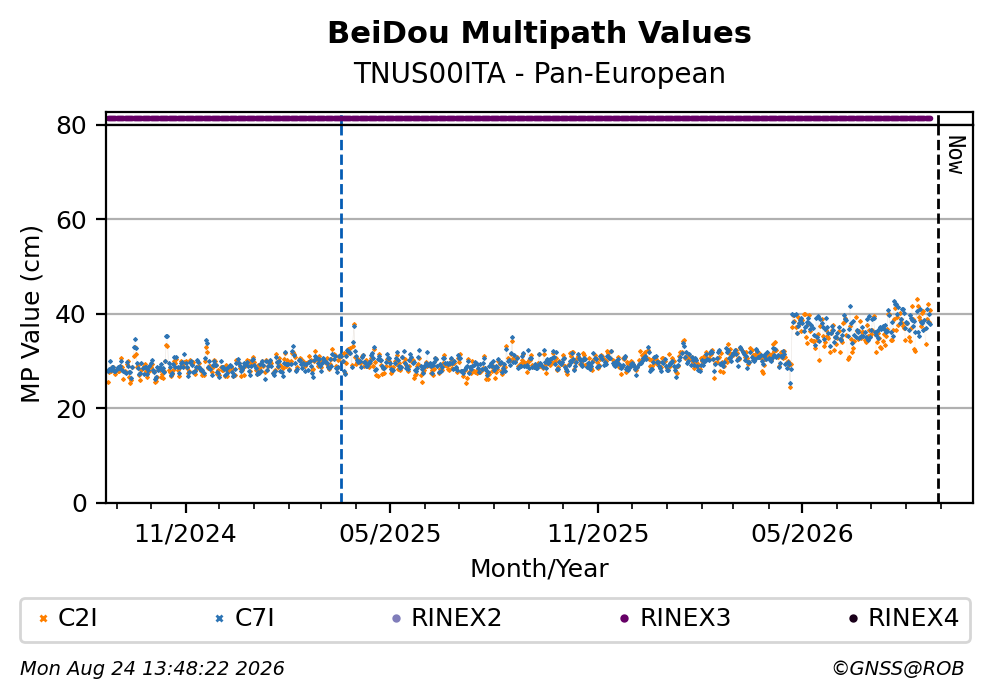
Task: Click the black dashed Now line
Action: (938, 308)
